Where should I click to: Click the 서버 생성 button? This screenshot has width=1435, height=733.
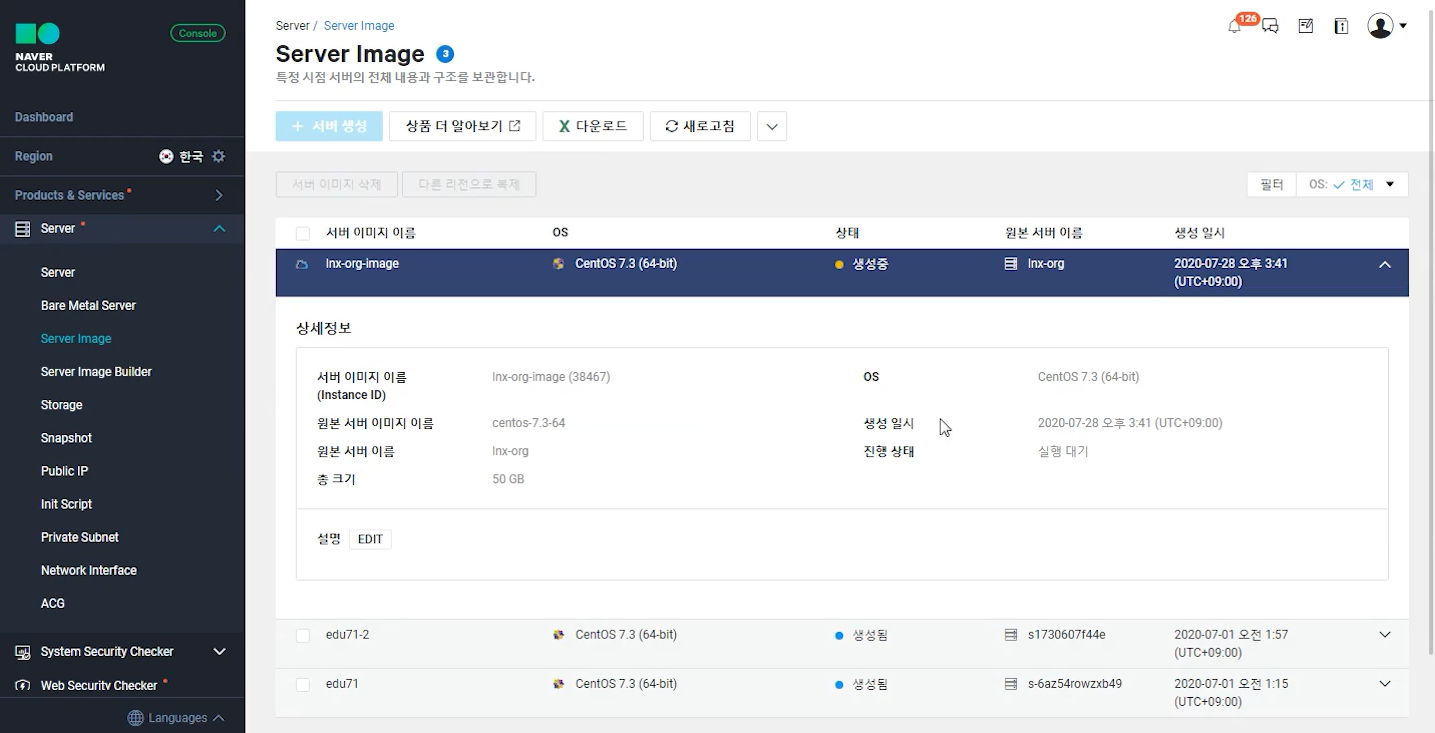coord(329,126)
